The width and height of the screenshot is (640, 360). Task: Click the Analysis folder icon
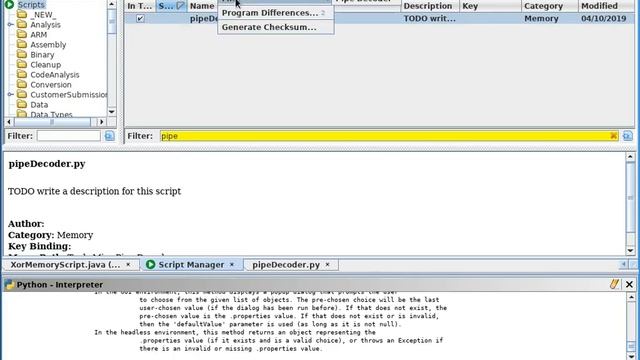pyautogui.click(x=22, y=24)
